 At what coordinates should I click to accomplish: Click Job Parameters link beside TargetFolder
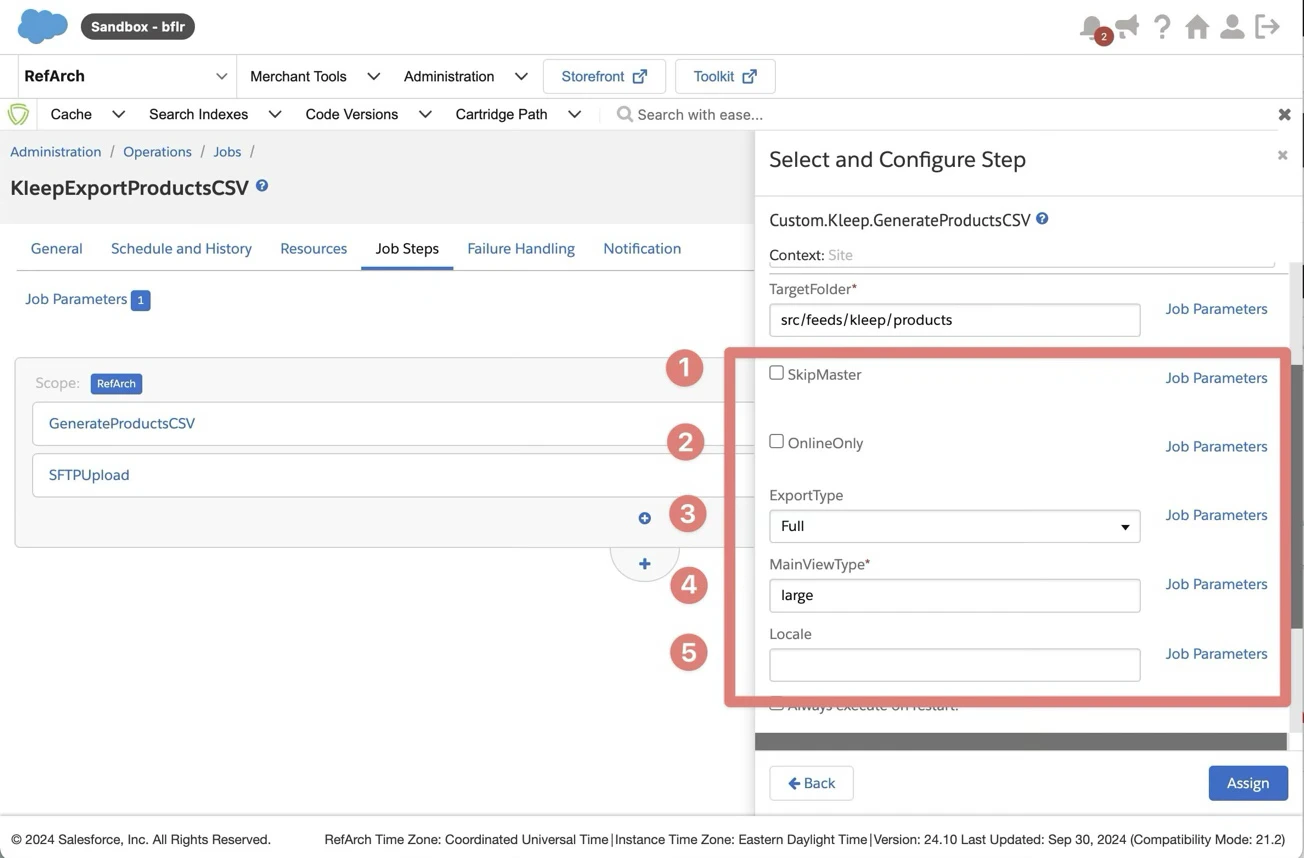[x=1216, y=309]
